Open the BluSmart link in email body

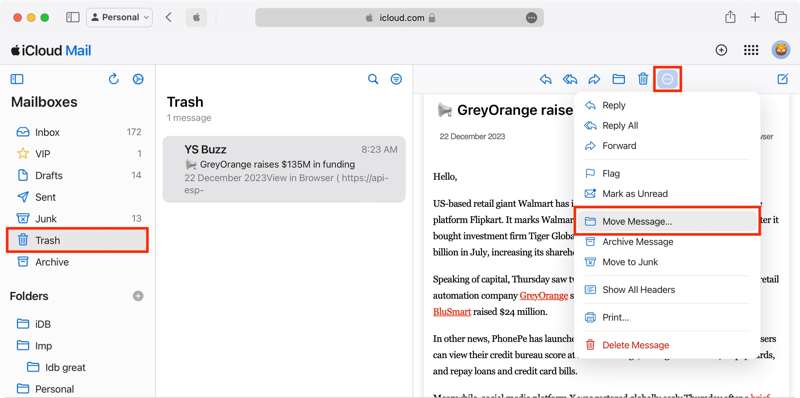point(452,312)
